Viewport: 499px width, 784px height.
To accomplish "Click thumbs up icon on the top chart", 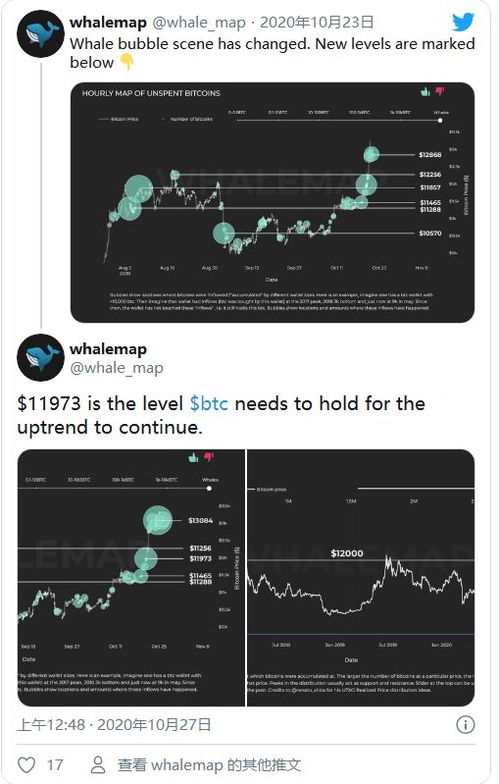I will [x=426, y=92].
